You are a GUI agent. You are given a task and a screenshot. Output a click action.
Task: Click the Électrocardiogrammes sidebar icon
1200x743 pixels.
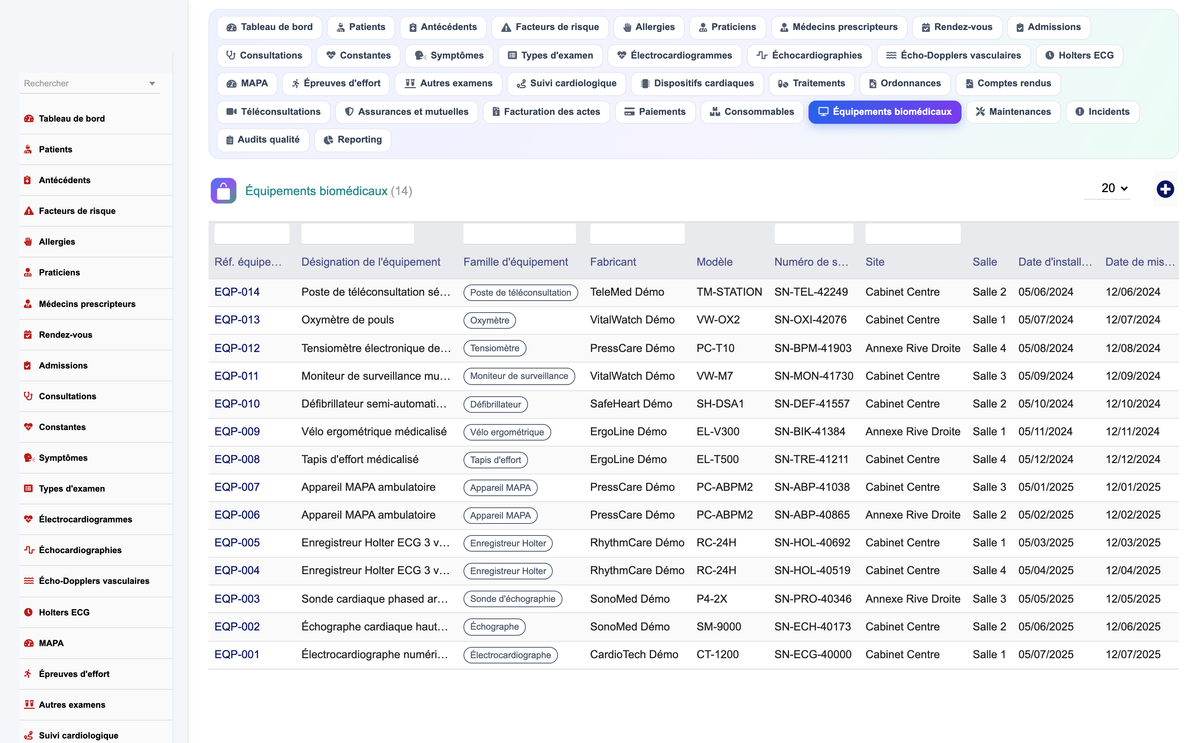(x=28, y=520)
